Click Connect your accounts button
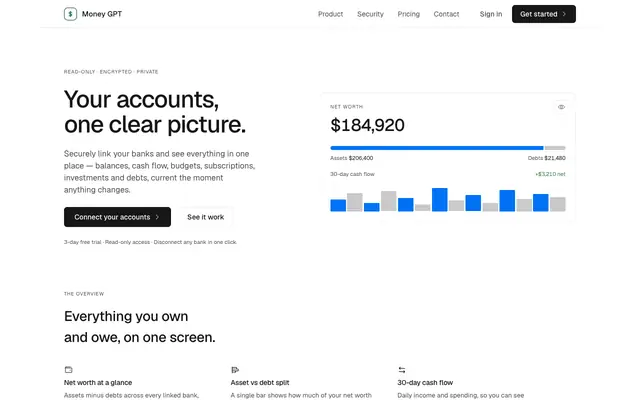 coord(117,217)
